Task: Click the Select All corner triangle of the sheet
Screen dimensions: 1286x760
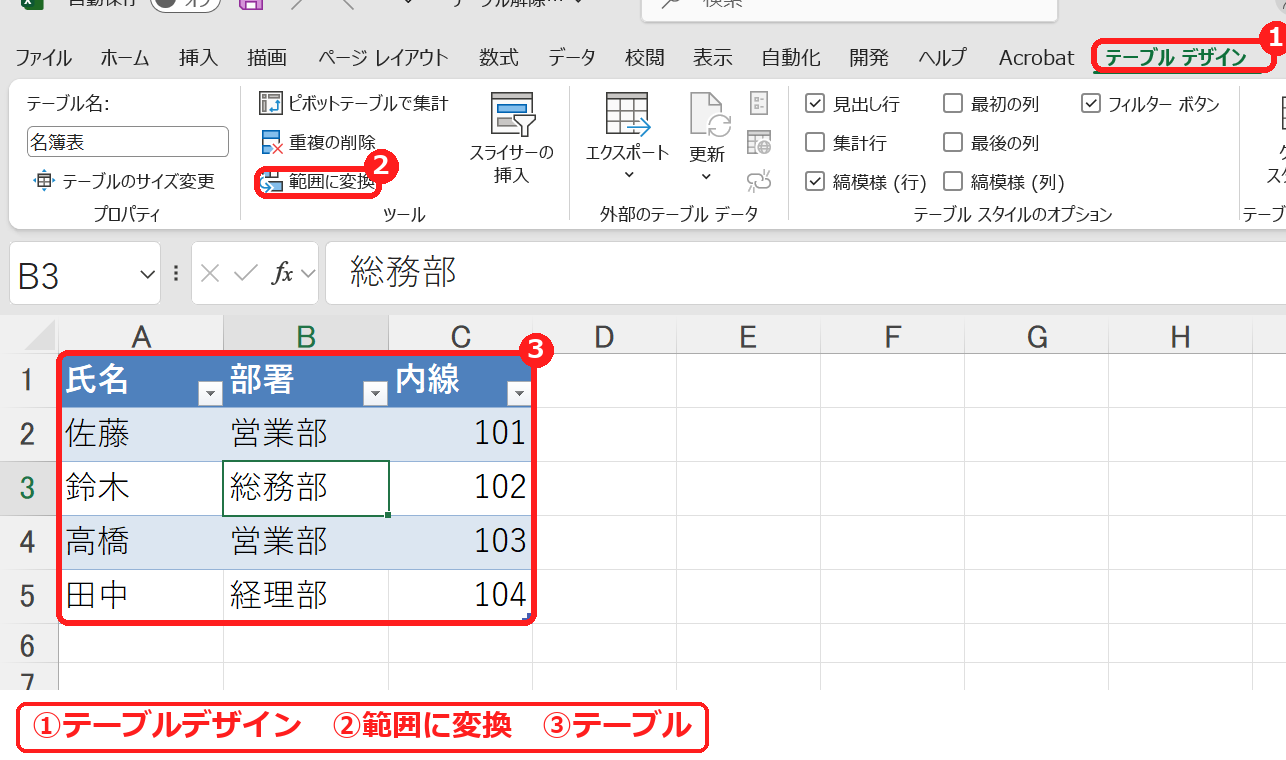Action: [38, 335]
